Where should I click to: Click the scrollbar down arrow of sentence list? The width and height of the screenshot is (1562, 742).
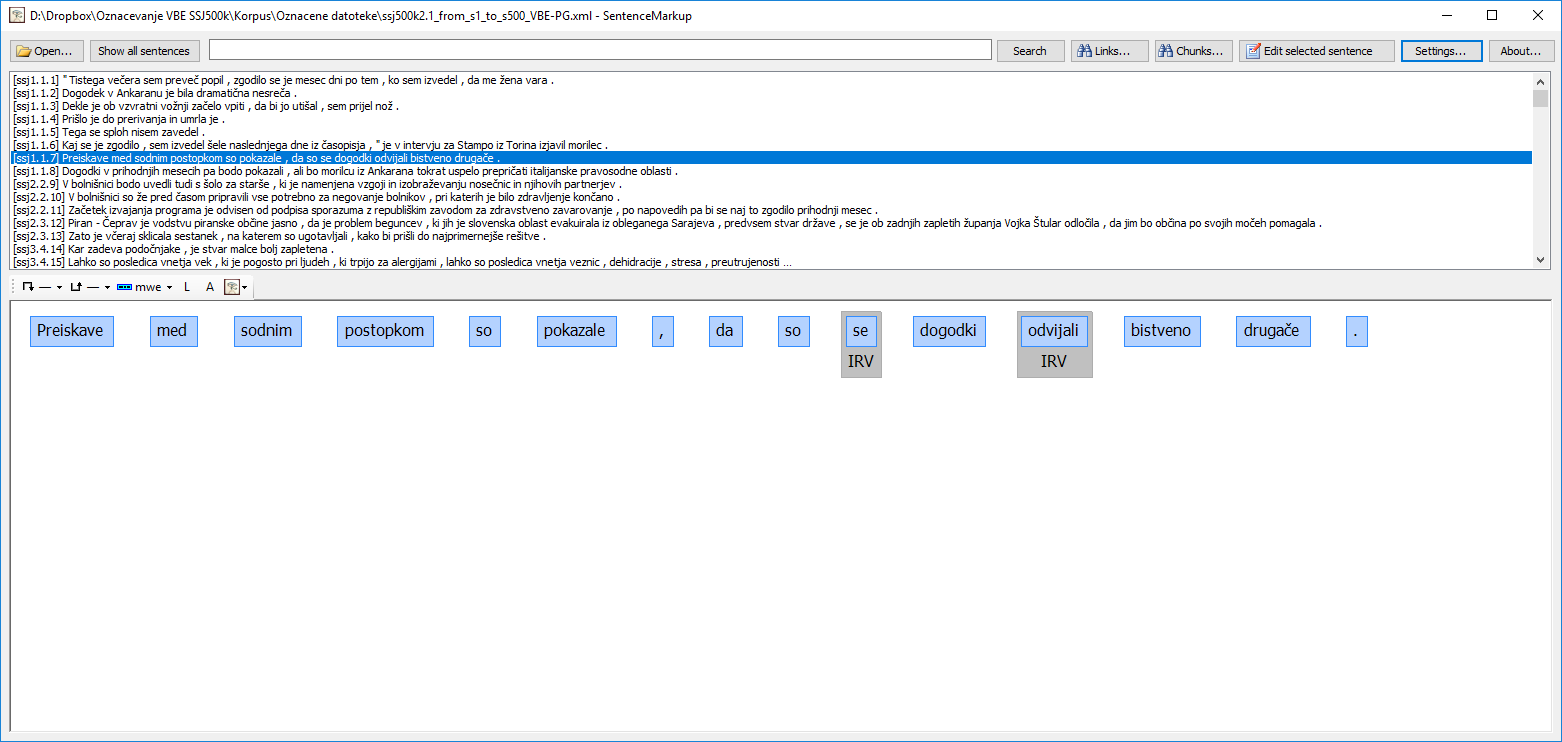point(1541,258)
